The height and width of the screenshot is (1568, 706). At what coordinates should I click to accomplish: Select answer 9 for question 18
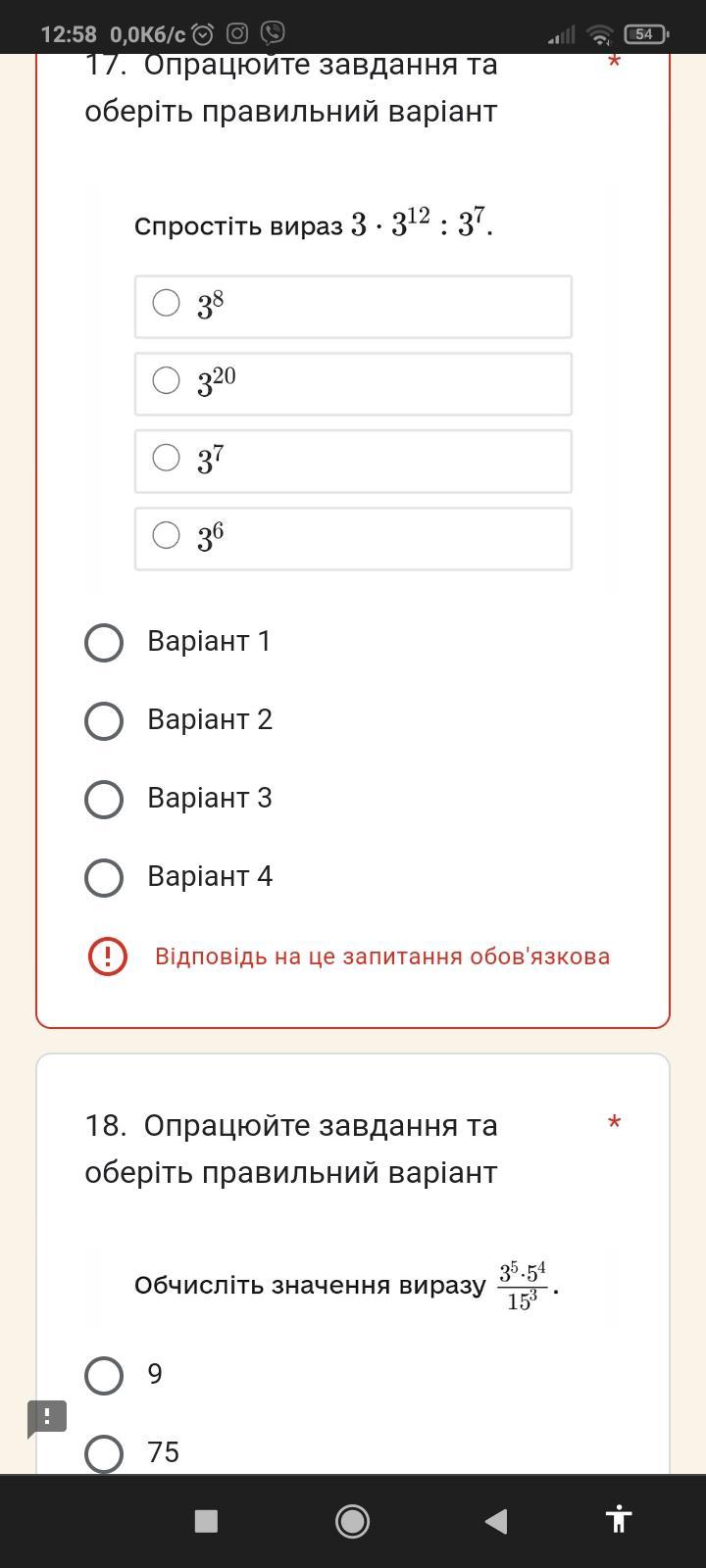coord(104,1376)
